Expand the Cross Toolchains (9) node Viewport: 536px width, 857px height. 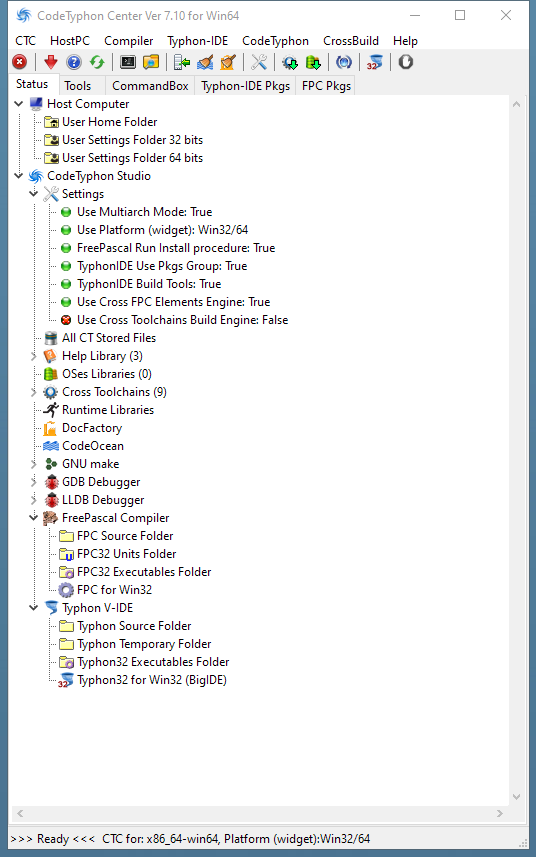coord(33,392)
